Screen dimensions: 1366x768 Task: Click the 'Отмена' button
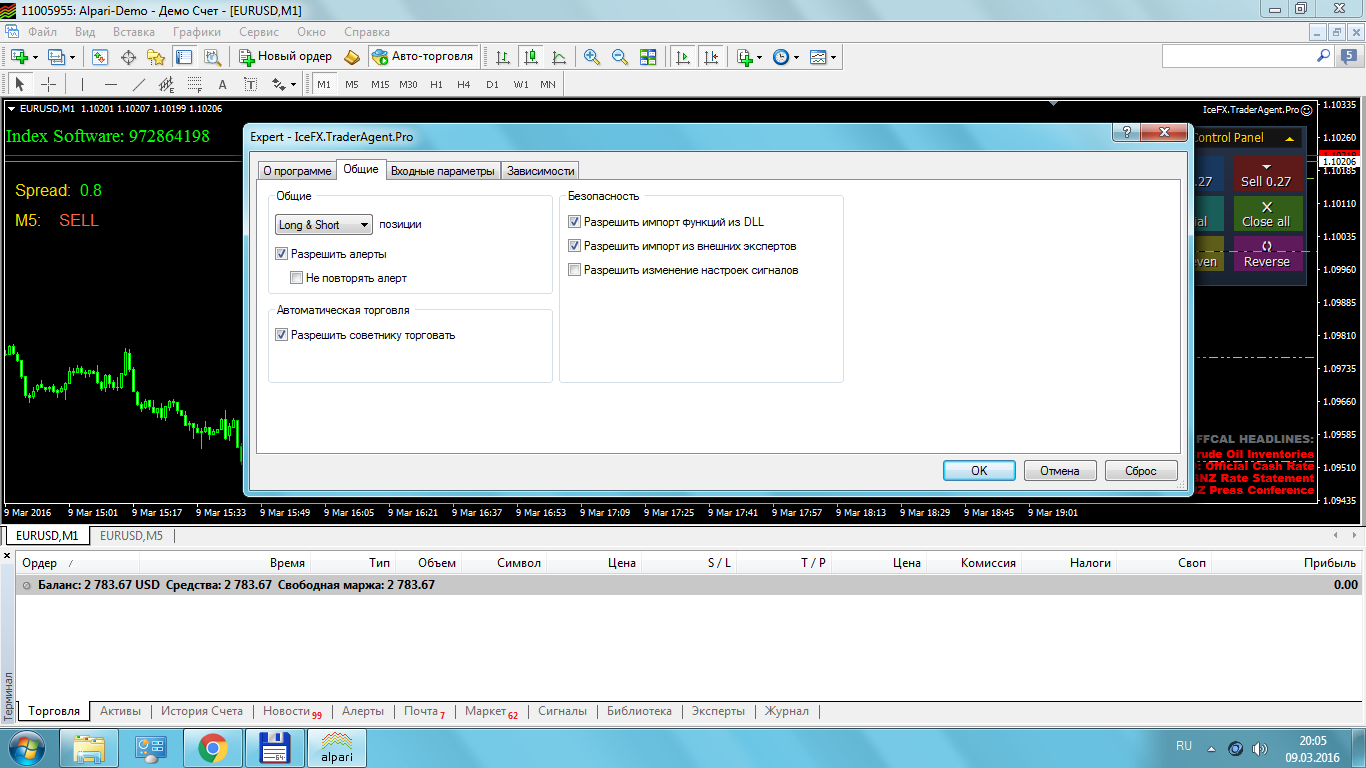point(1060,471)
